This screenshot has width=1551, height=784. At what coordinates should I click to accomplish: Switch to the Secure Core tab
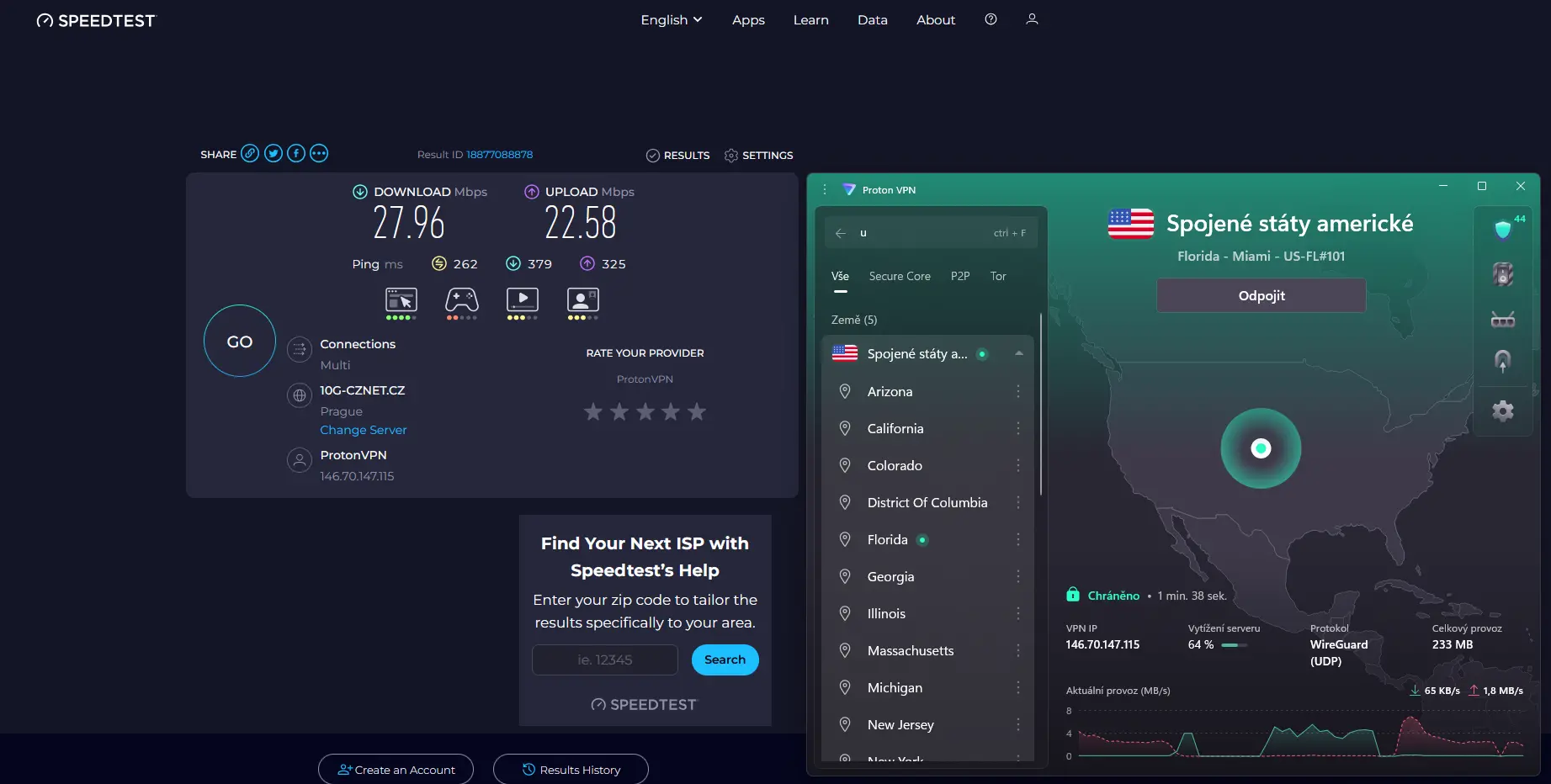(x=900, y=276)
